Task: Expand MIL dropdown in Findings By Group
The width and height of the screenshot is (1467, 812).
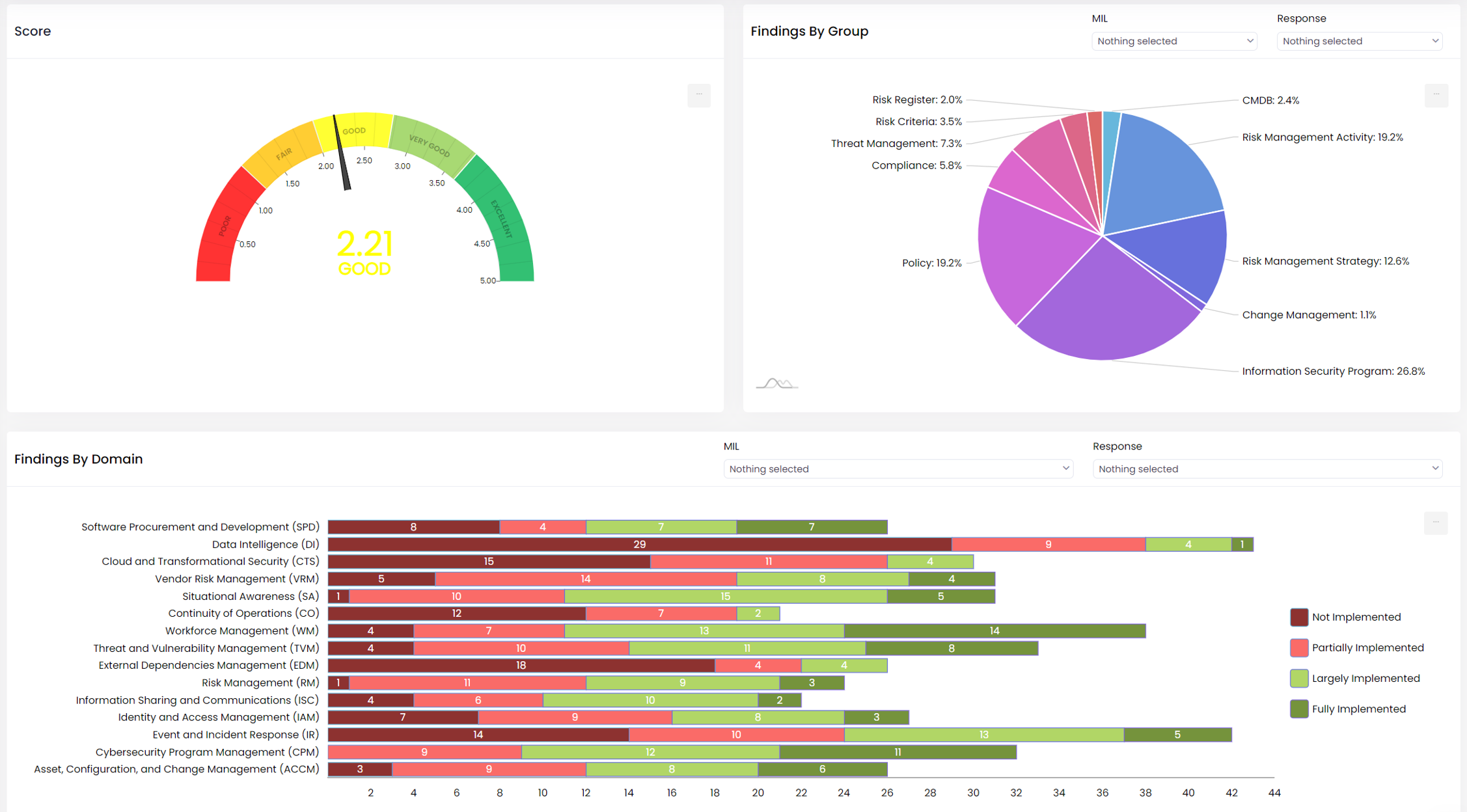Action: (1173, 41)
